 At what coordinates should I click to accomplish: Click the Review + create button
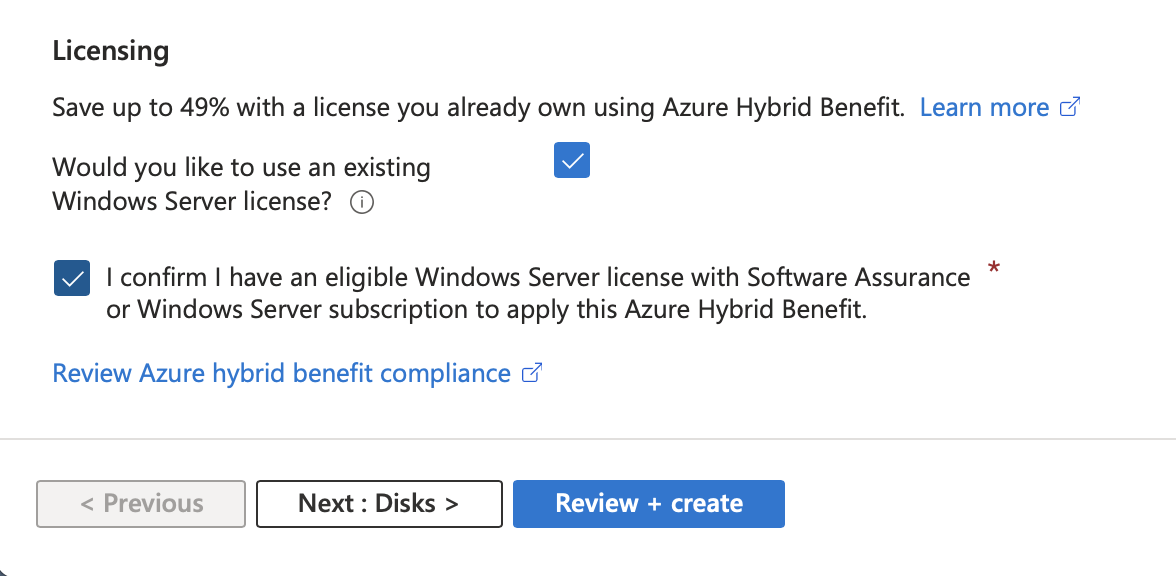[649, 503]
